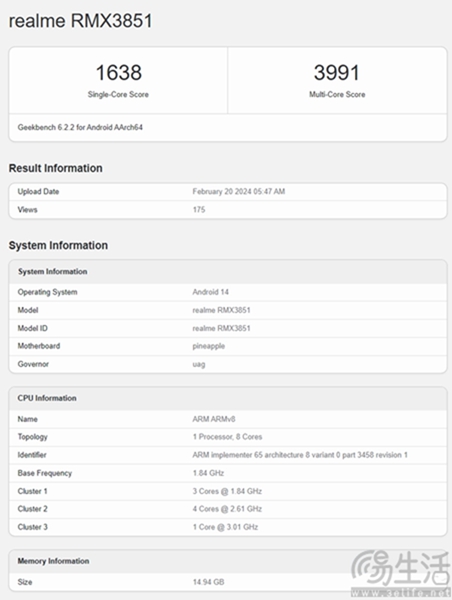The width and height of the screenshot is (452, 600).
Task: Click the ARM implementer identifier string
Action: click(x=300, y=455)
